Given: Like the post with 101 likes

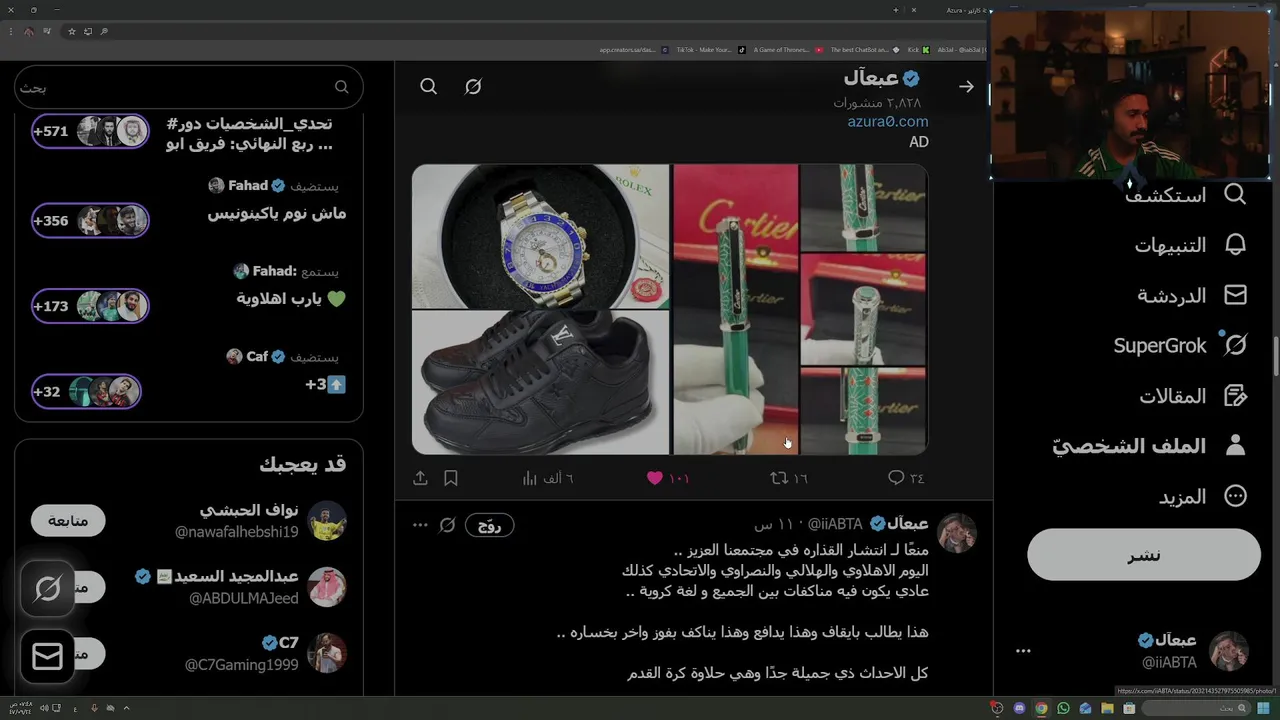Looking at the screenshot, I should pyautogui.click(x=668, y=478).
